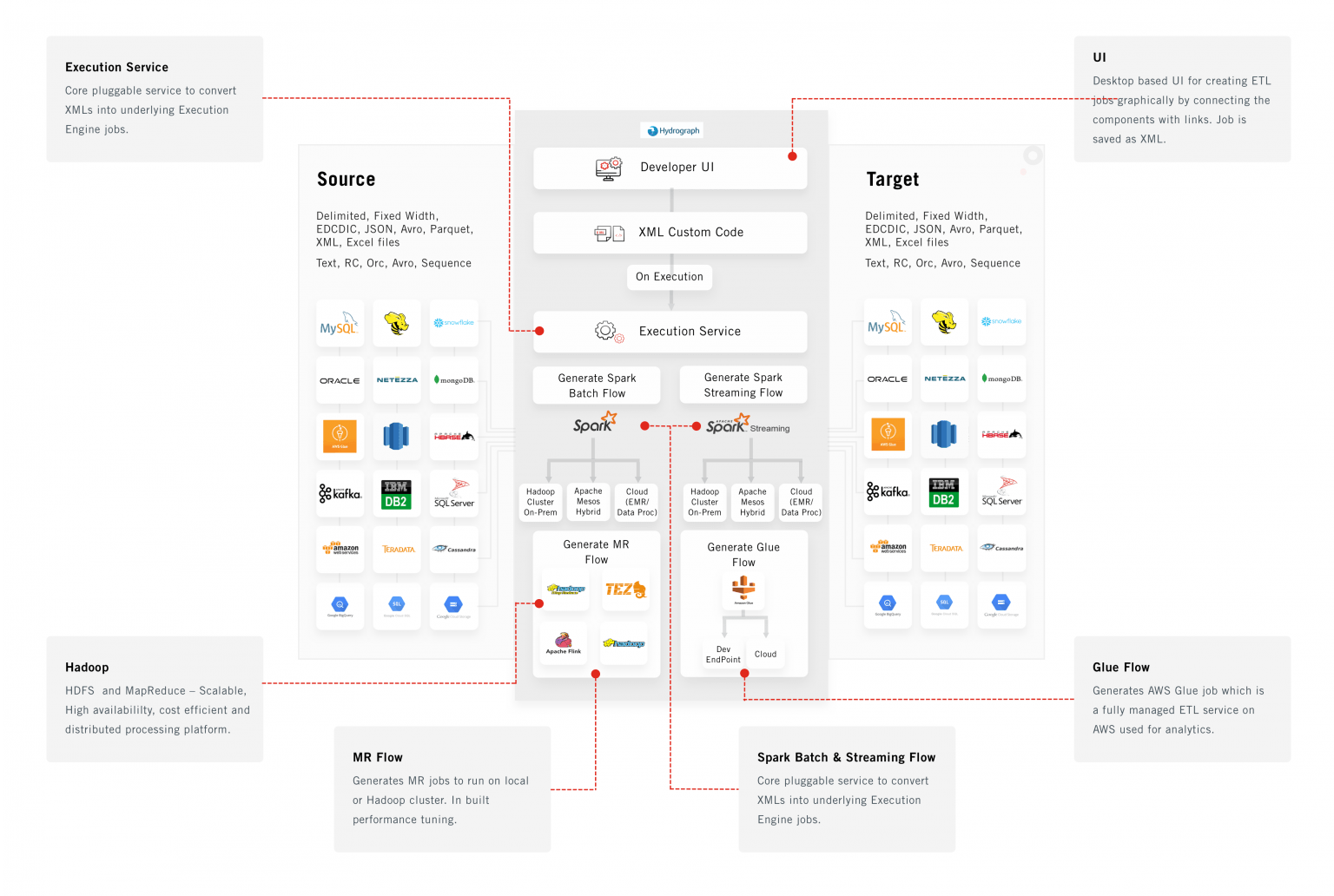Select the Apache Flink logo
Screen dimensions: 1334x896
click(x=564, y=643)
